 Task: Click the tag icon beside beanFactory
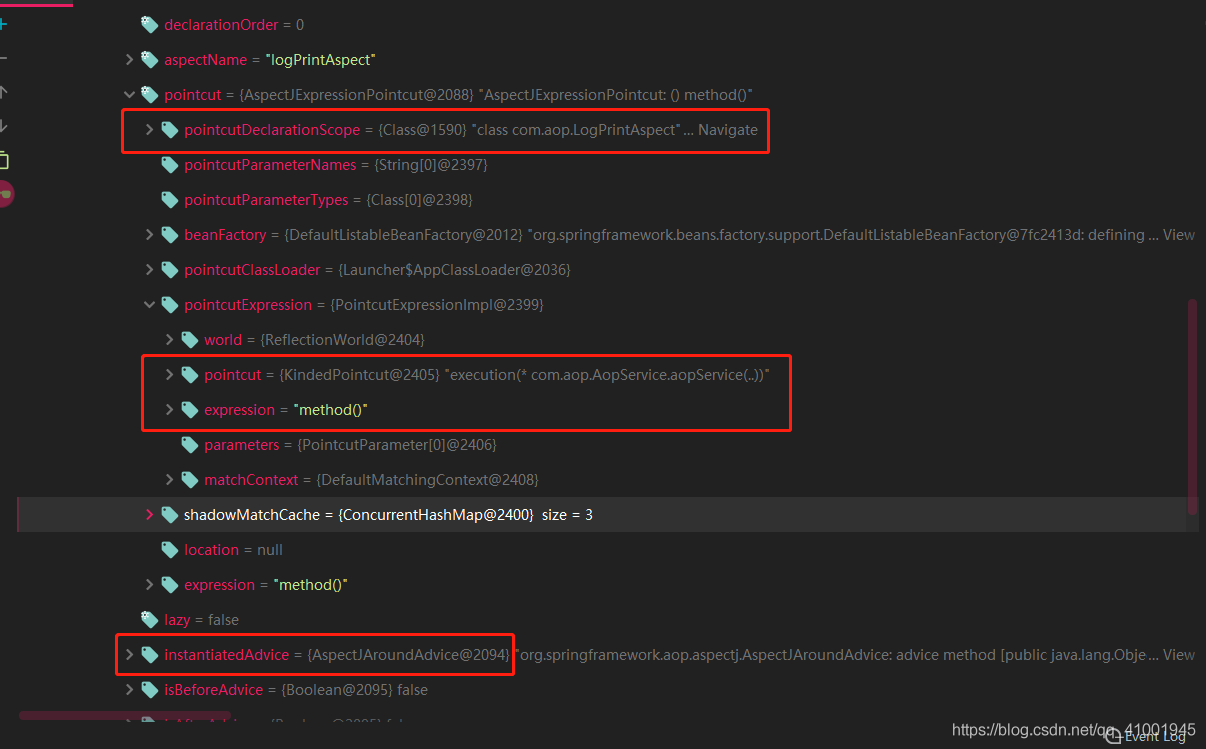(x=170, y=235)
